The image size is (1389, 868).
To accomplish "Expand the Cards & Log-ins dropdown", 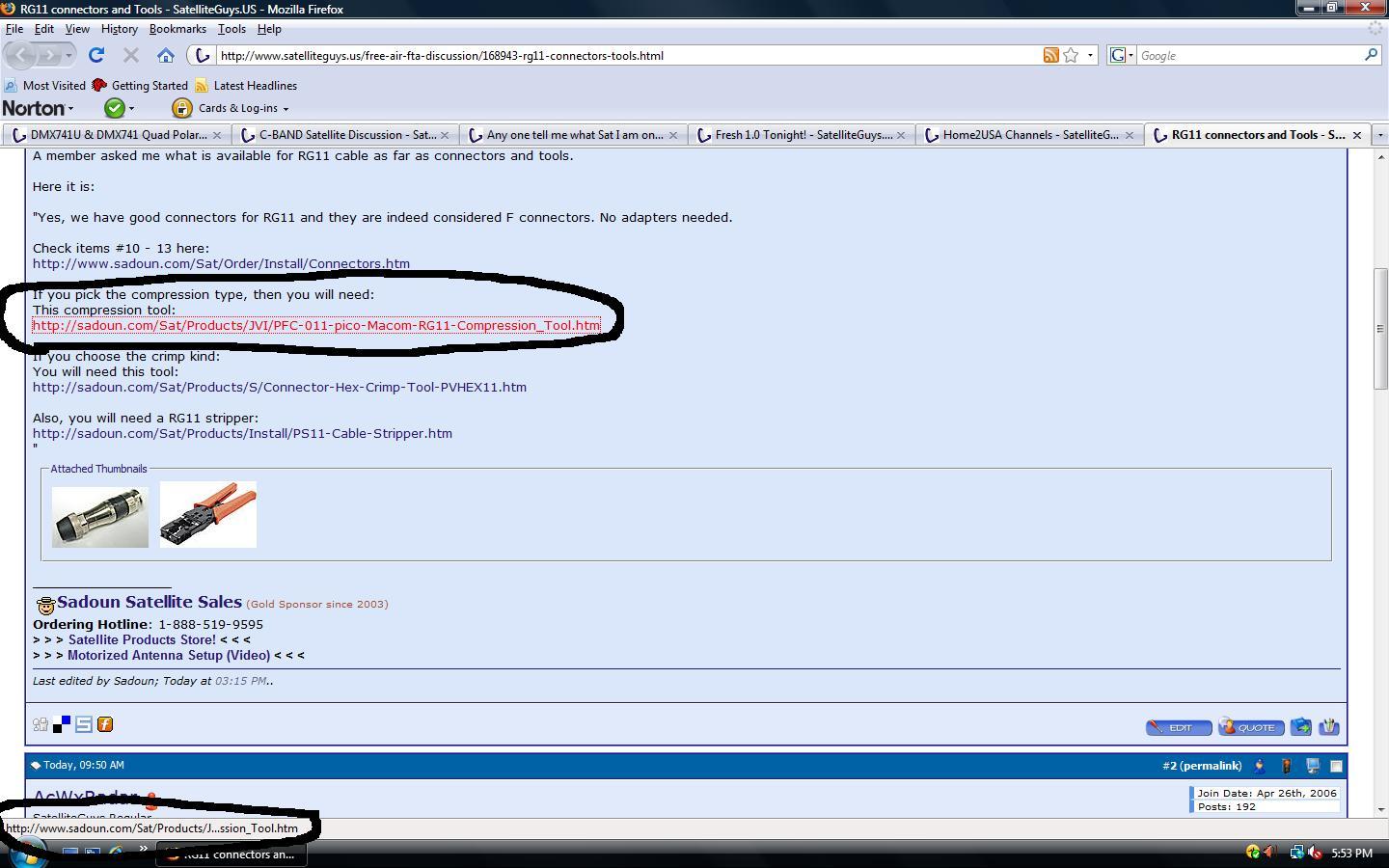I will point(286,109).
